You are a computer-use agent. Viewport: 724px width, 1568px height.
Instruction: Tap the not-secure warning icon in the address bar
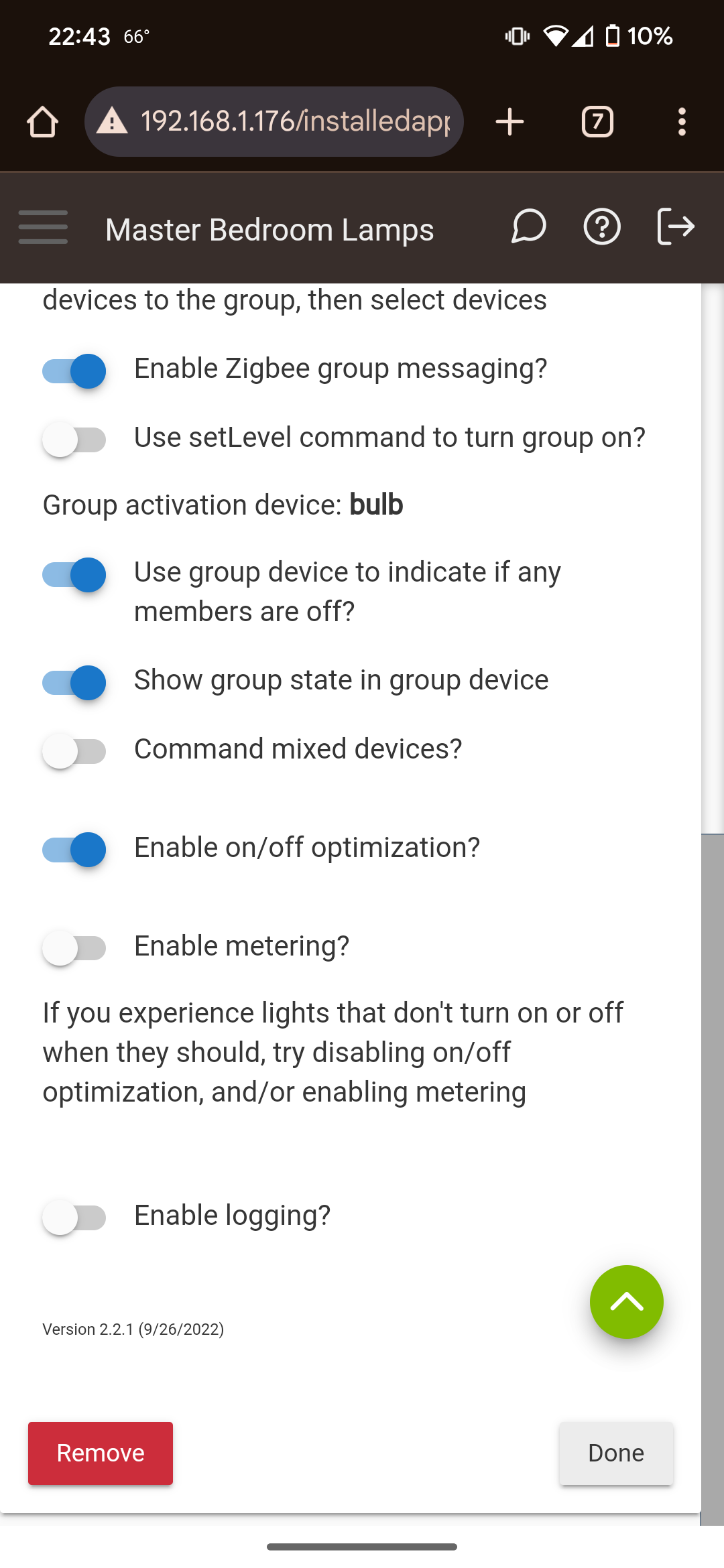tap(112, 121)
